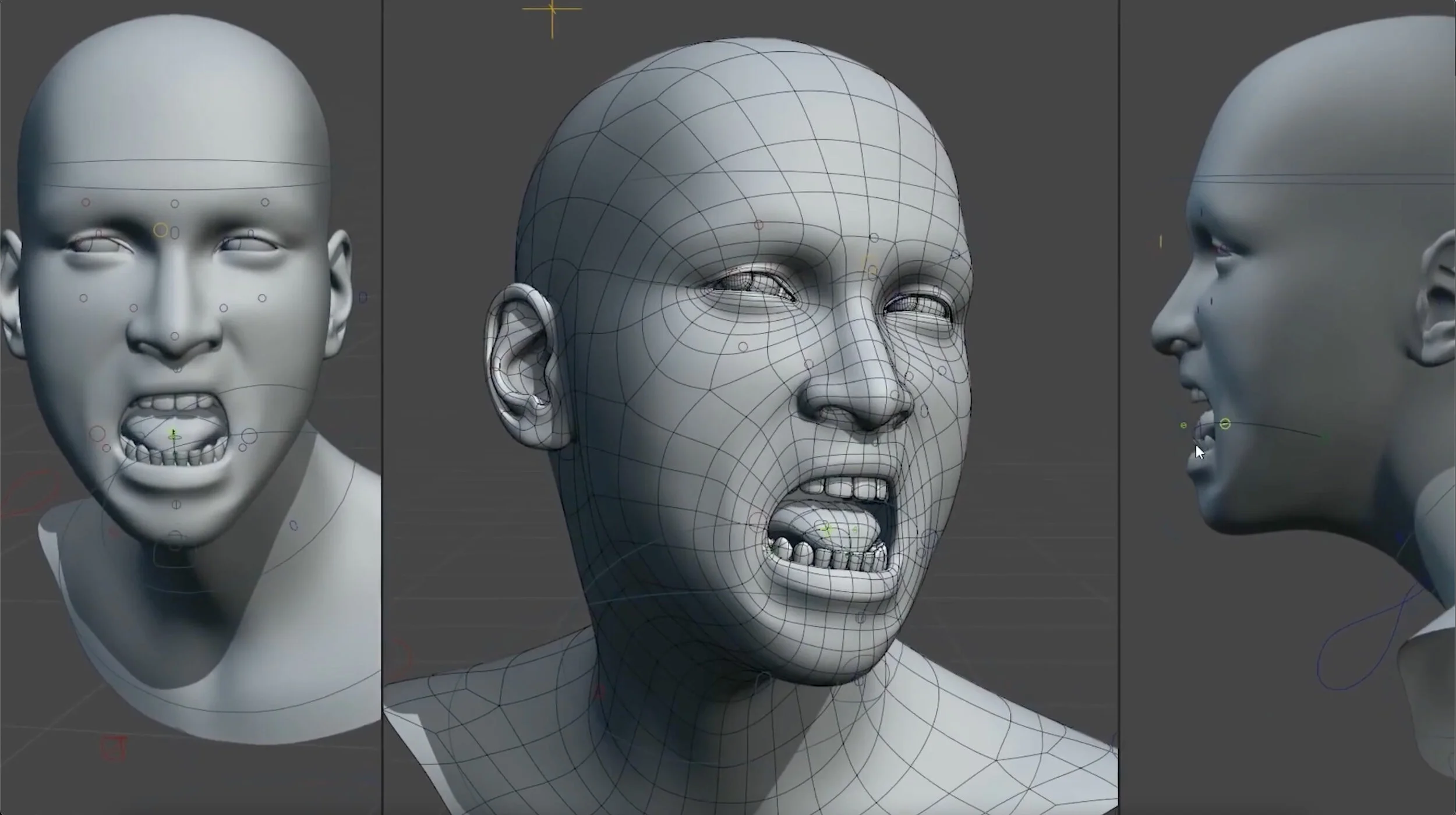Select screen-left outer cheek control, front view
1456x815 pixels.
click(83, 298)
